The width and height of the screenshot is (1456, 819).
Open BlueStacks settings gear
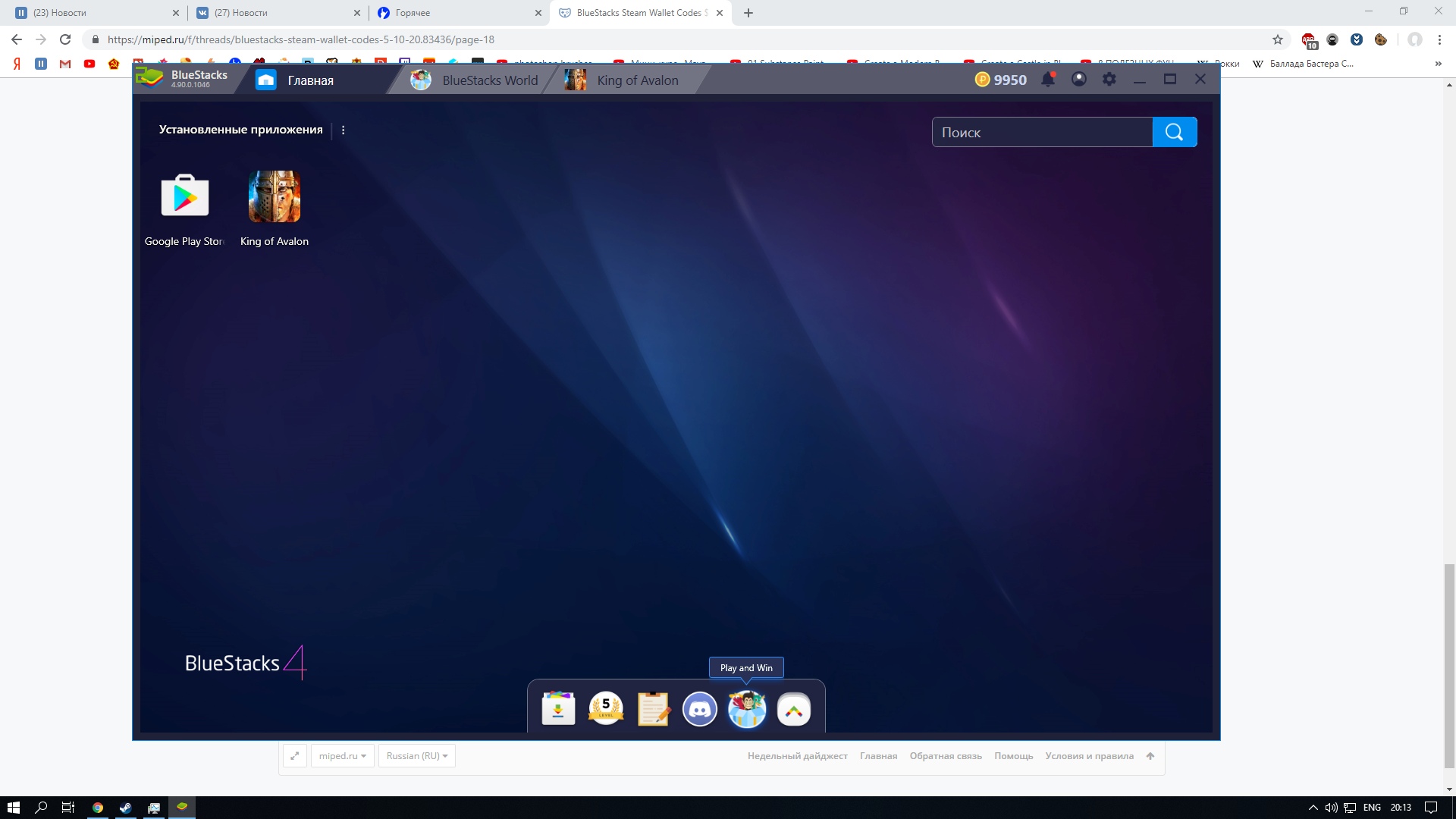[1109, 80]
